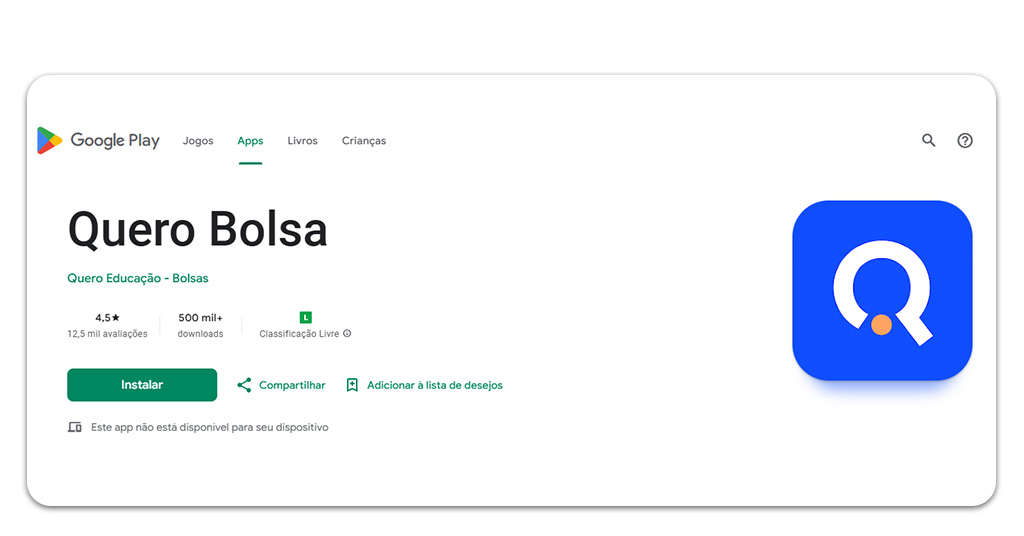Click the 500 mil+ downloads stat
1024x536 pixels.
(200, 318)
